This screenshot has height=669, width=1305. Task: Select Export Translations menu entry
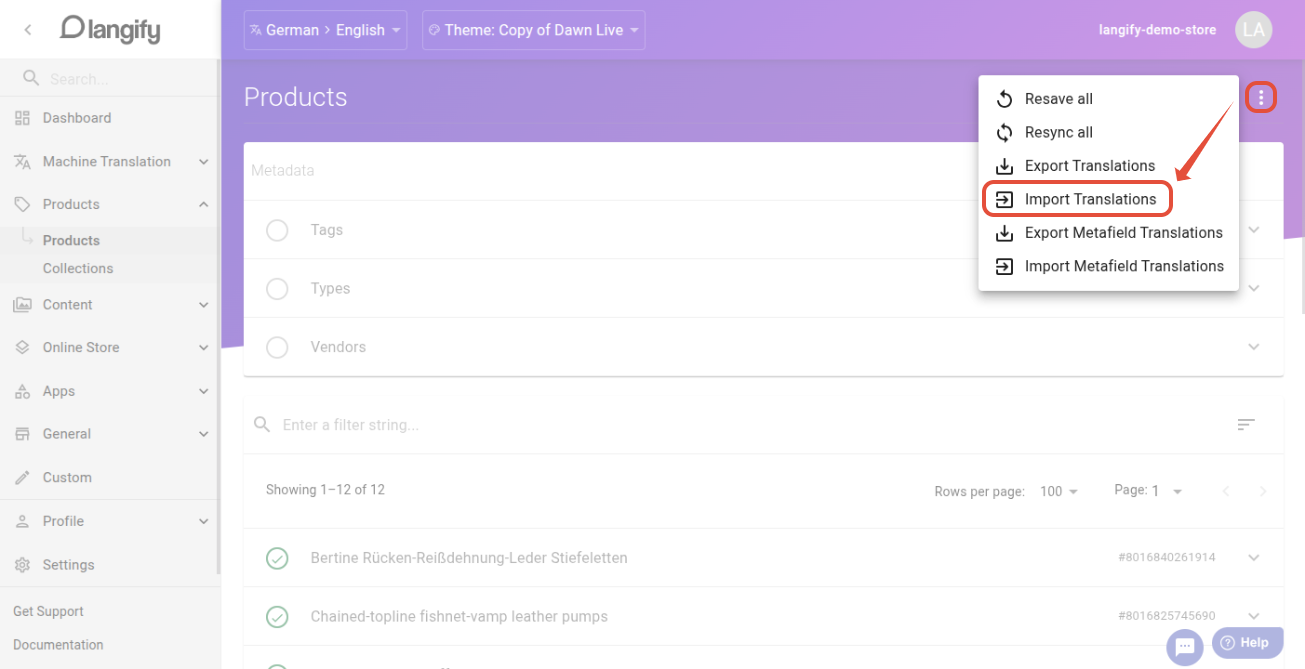pos(1108,166)
